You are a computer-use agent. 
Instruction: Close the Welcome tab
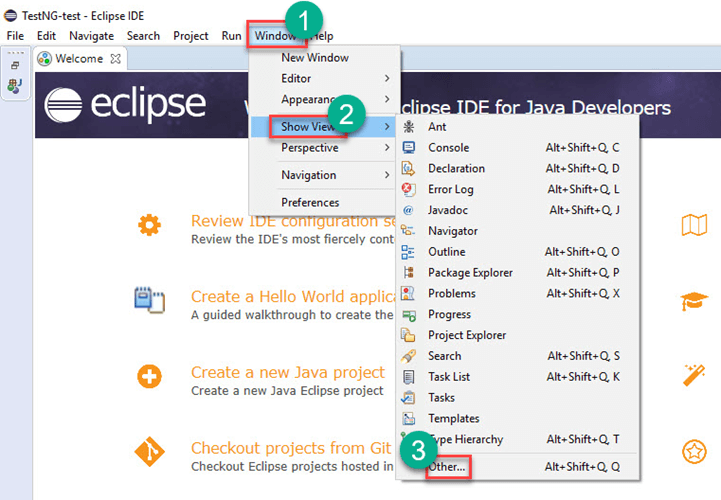pyautogui.click(x=116, y=59)
